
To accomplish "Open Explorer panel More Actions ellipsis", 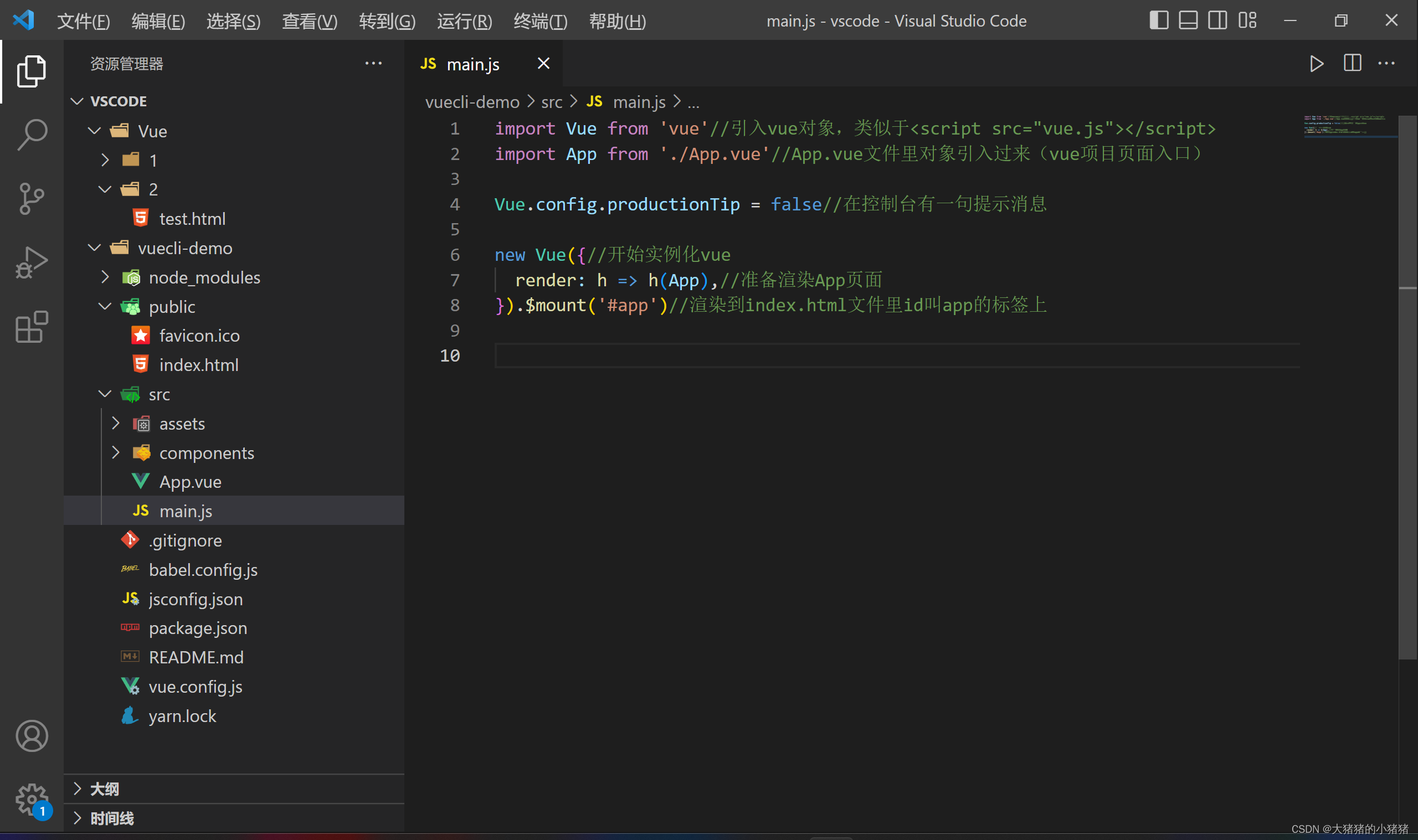I will pyautogui.click(x=373, y=63).
